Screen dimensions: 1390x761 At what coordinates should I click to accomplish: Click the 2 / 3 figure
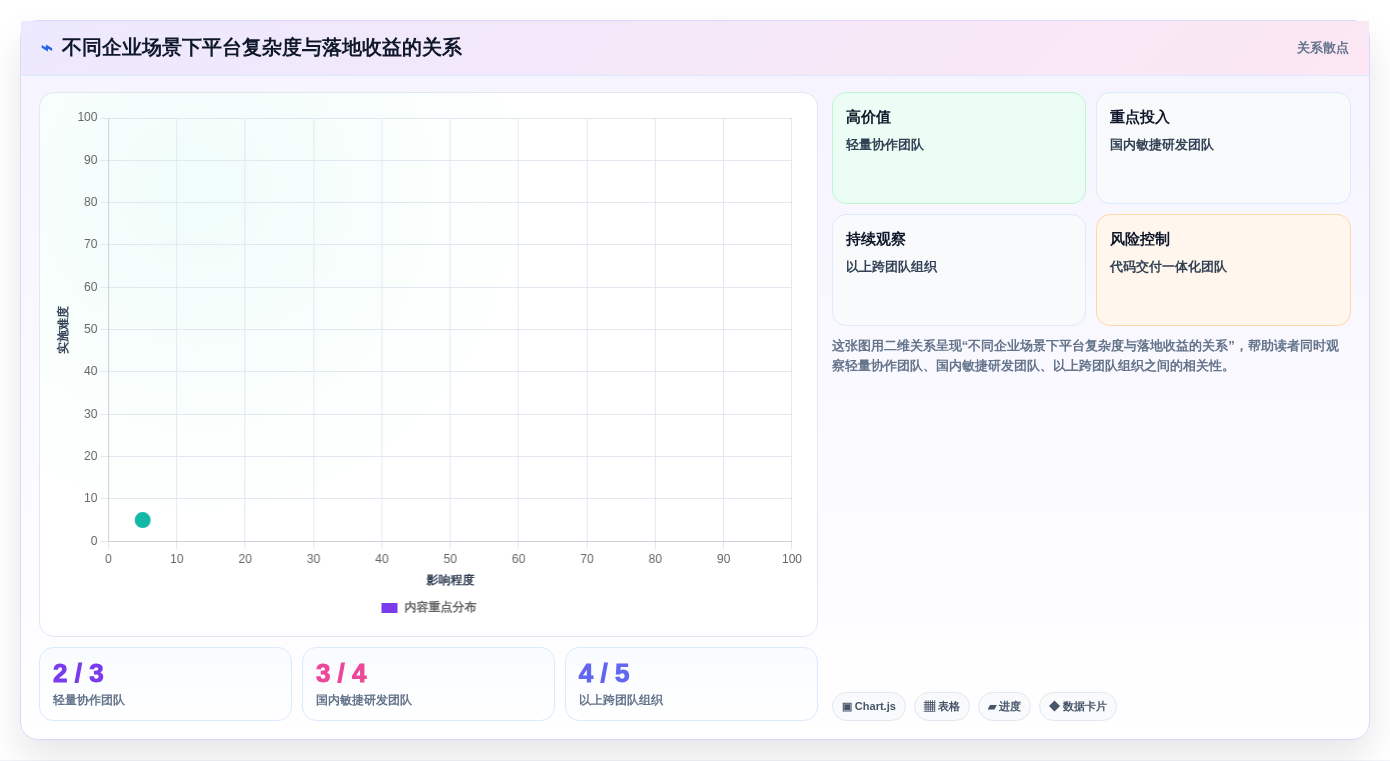[x=78, y=673]
